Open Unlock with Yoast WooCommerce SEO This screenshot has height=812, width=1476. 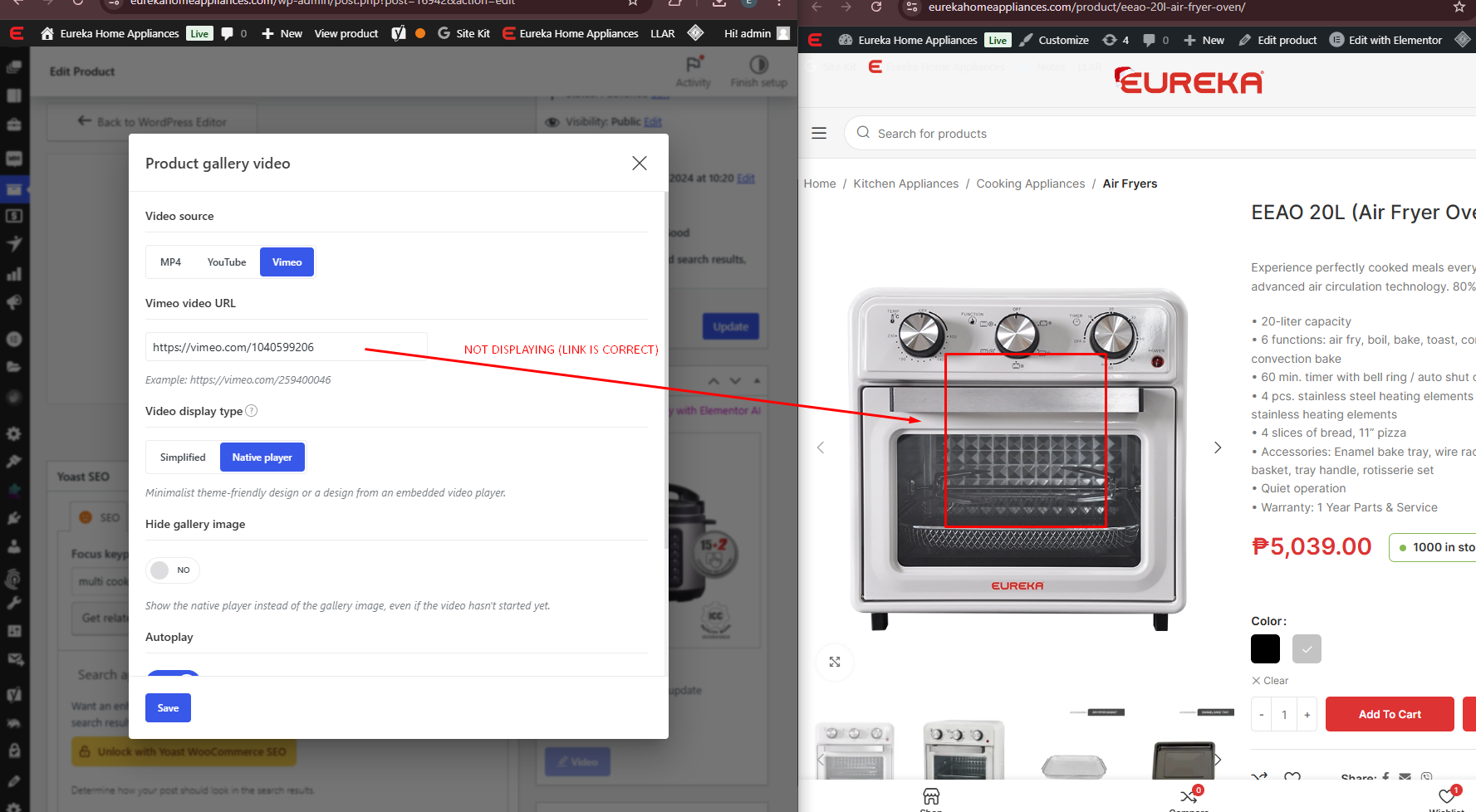click(184, 752)
